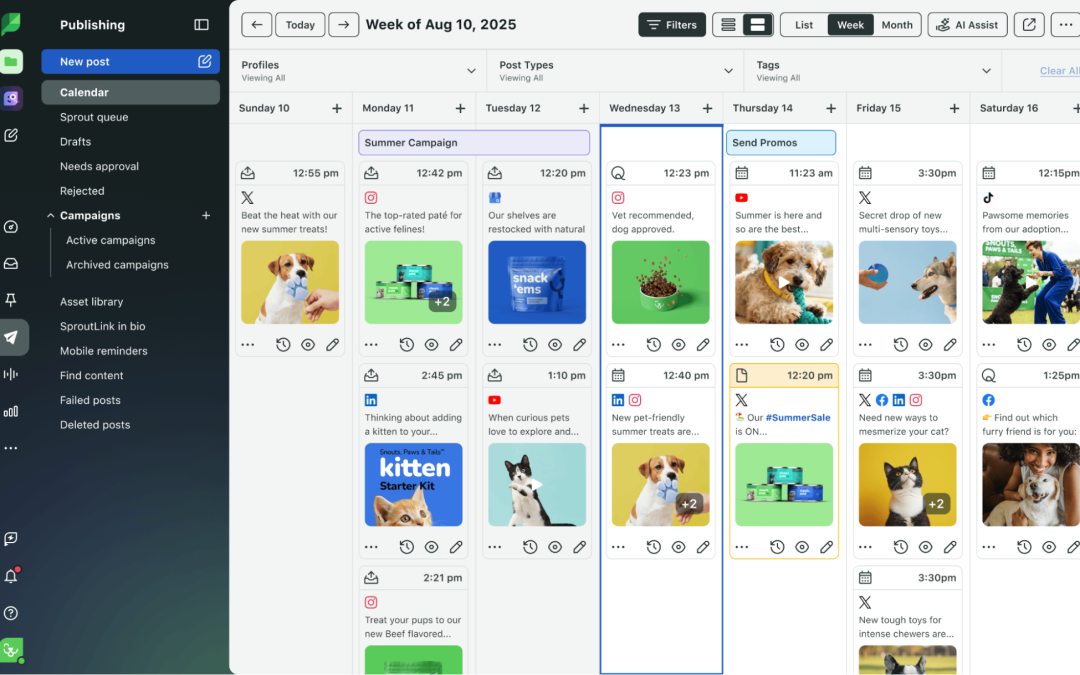Preview 'The top-rated paté' post eye icon
The height and width of the screenshot is (675, 1080).
[x=432, y=344]
